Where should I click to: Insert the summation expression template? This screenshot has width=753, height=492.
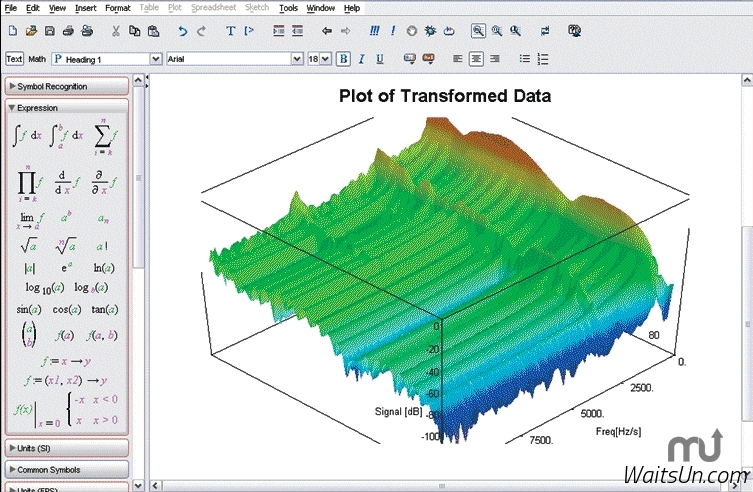(103, 135)
